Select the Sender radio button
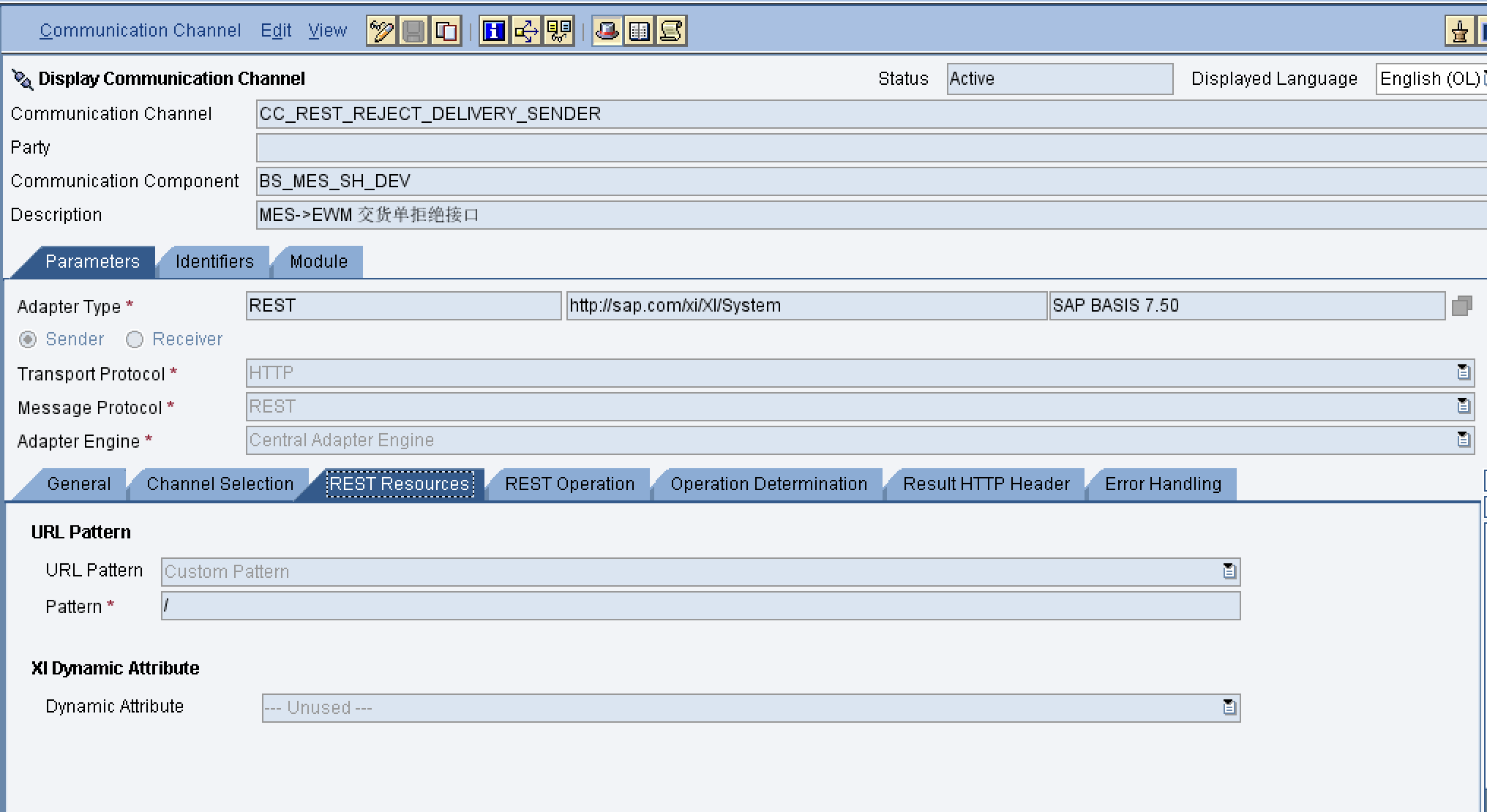Image resolution: width=1487 pixels, height=812 pixels. click(28, 339)
